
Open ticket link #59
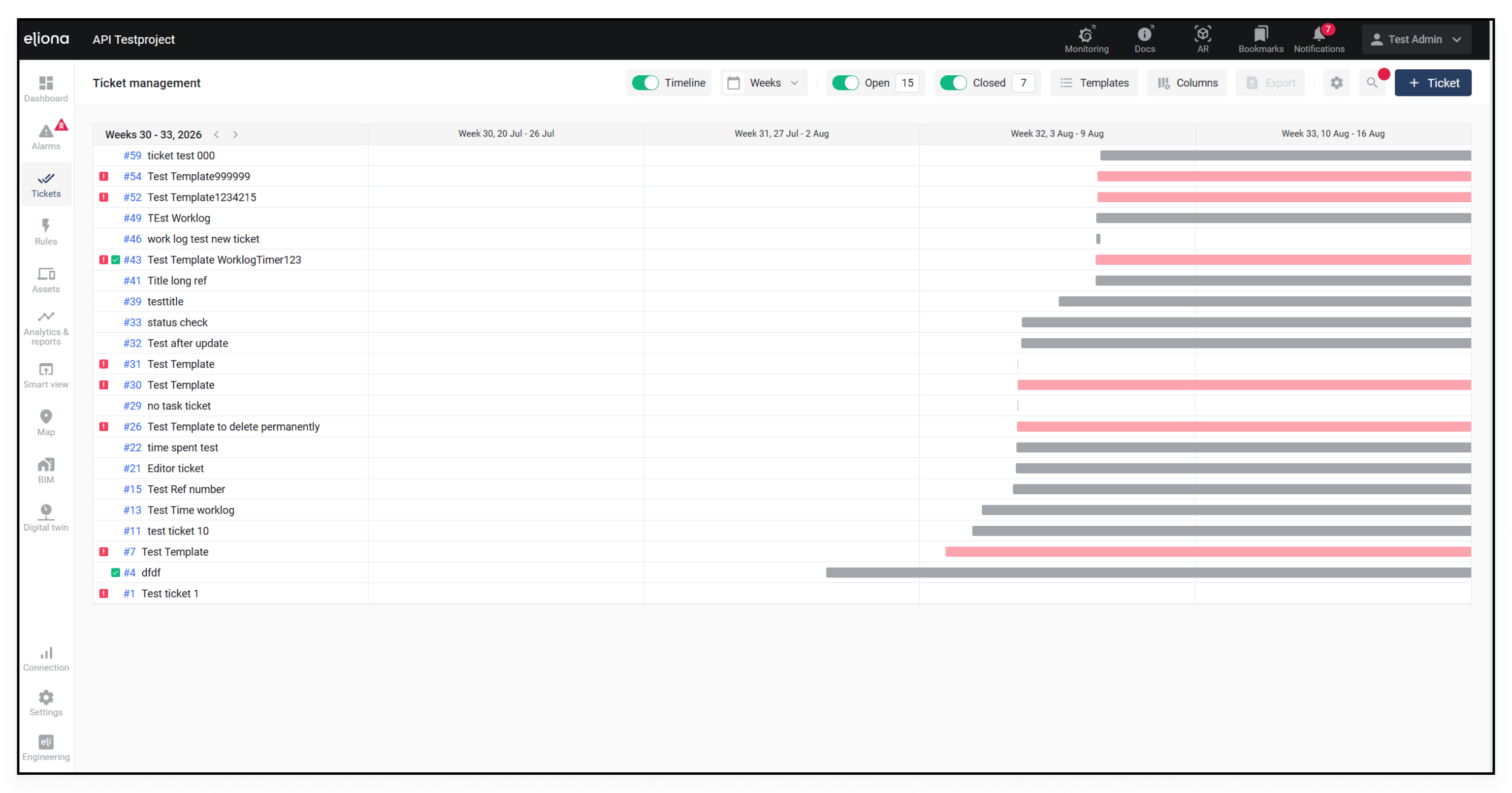click(132, 155)
